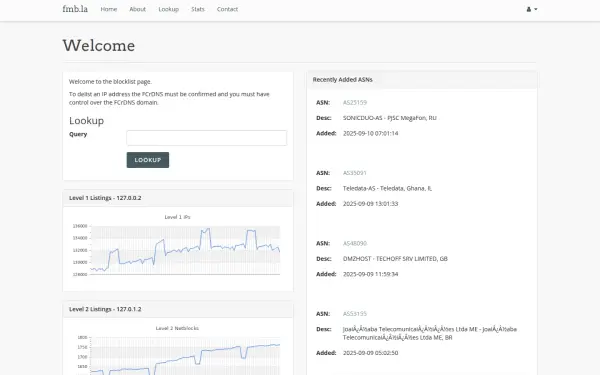This screenshot has width=600, height=375.
Task: Click the Level 1 IPs chart
Action: 178,246
